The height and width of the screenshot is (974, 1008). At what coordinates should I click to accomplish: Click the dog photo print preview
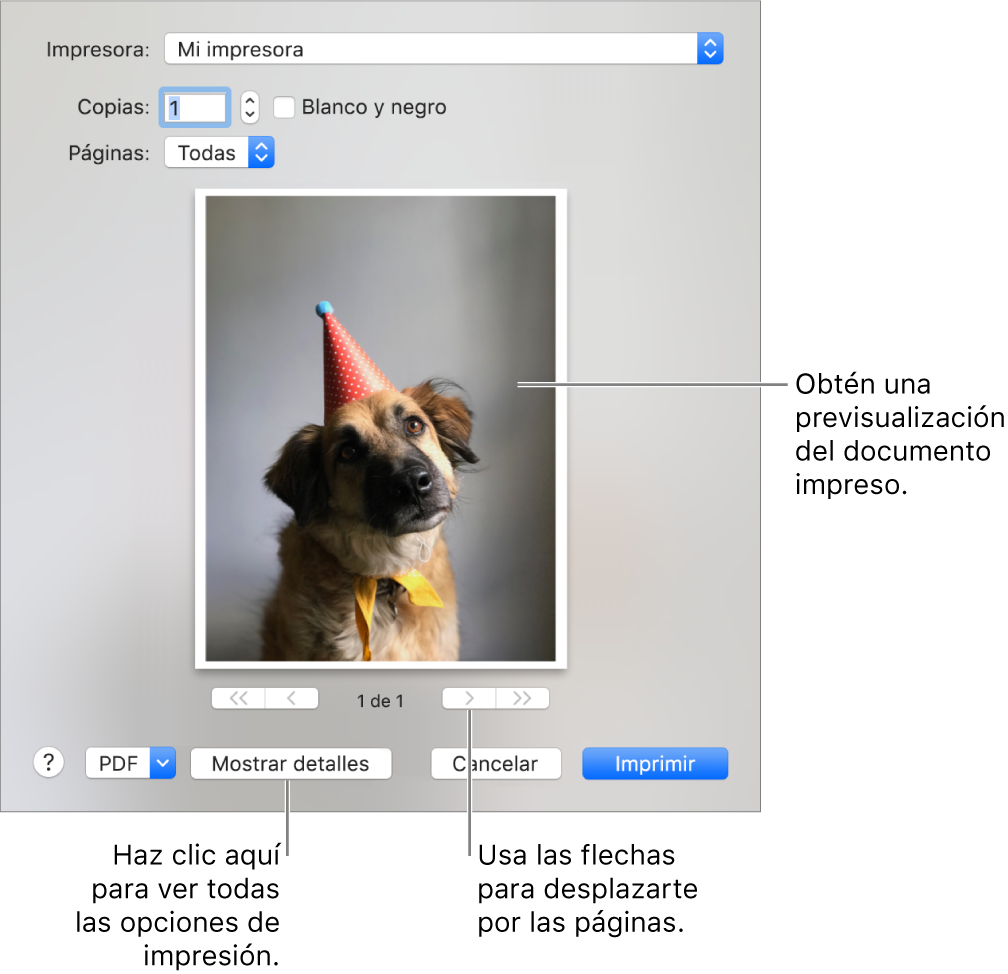pyautogui.click(x=381, y=428)
